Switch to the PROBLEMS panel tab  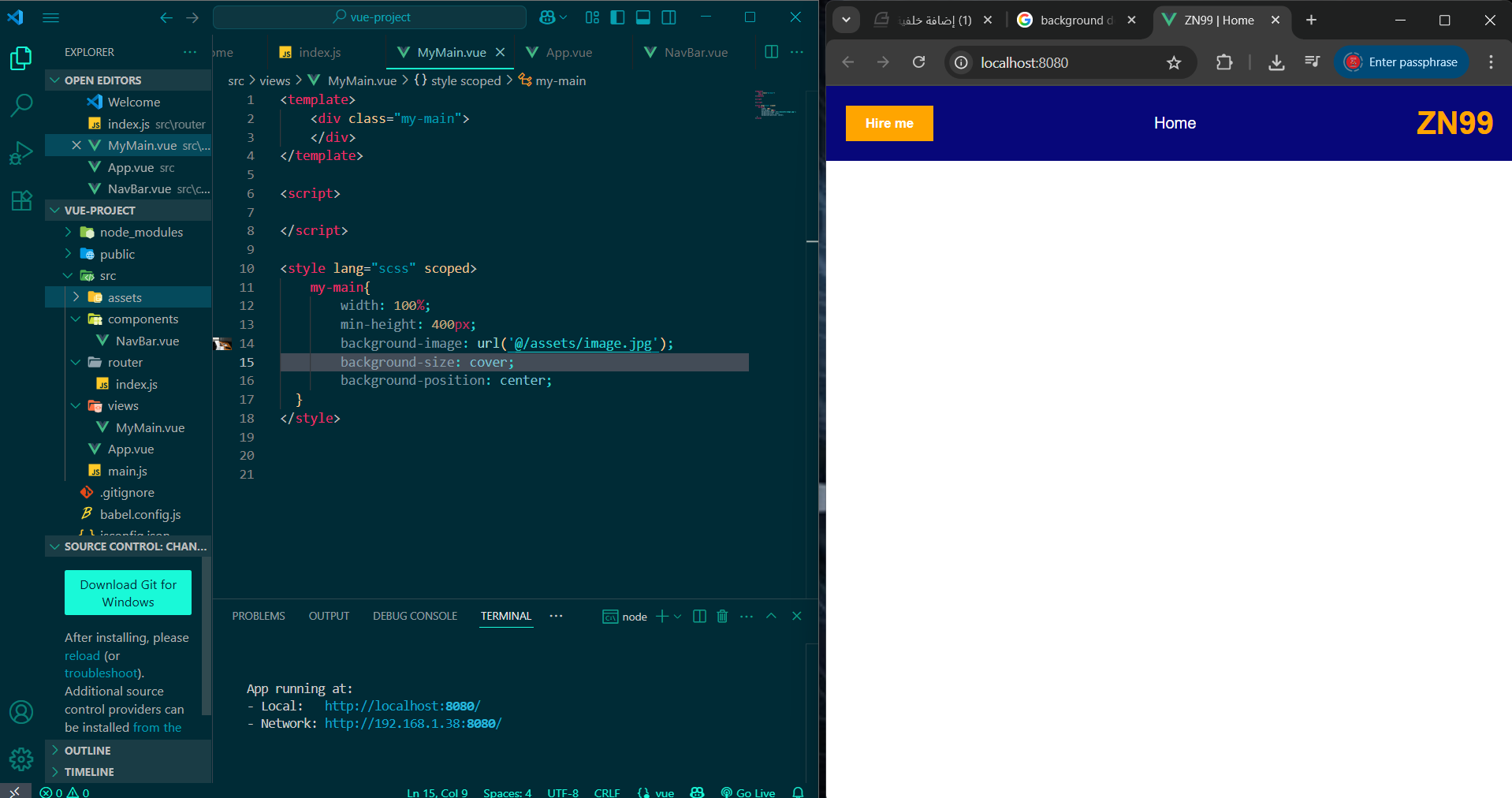click(259, 616)
